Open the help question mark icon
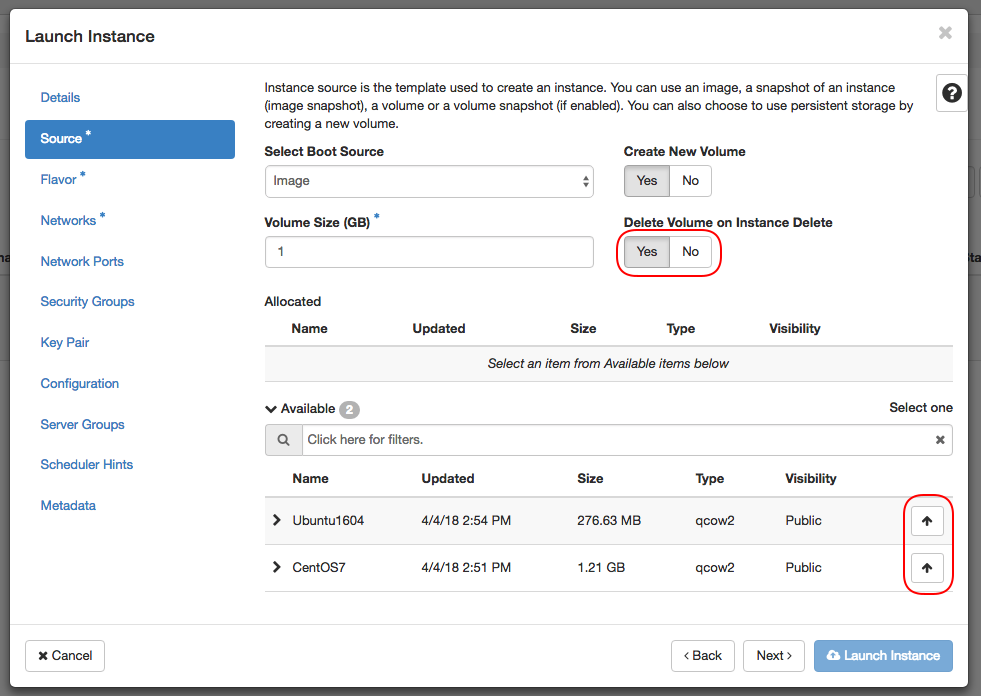The image size is (981, 696). (x=952, y=93)
